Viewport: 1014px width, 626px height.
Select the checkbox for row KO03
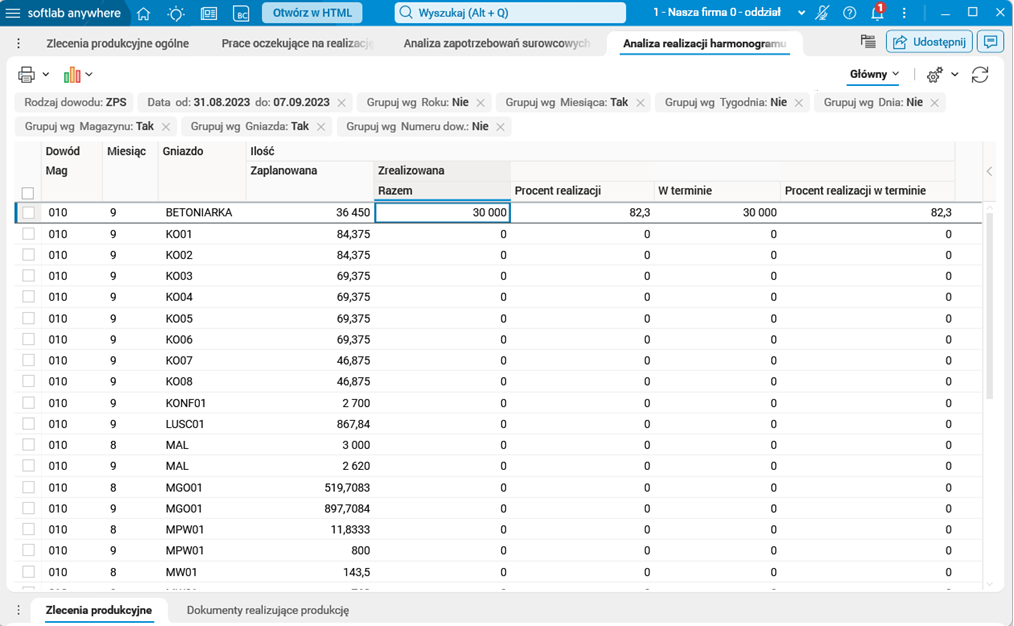click(x=28, y=276)
